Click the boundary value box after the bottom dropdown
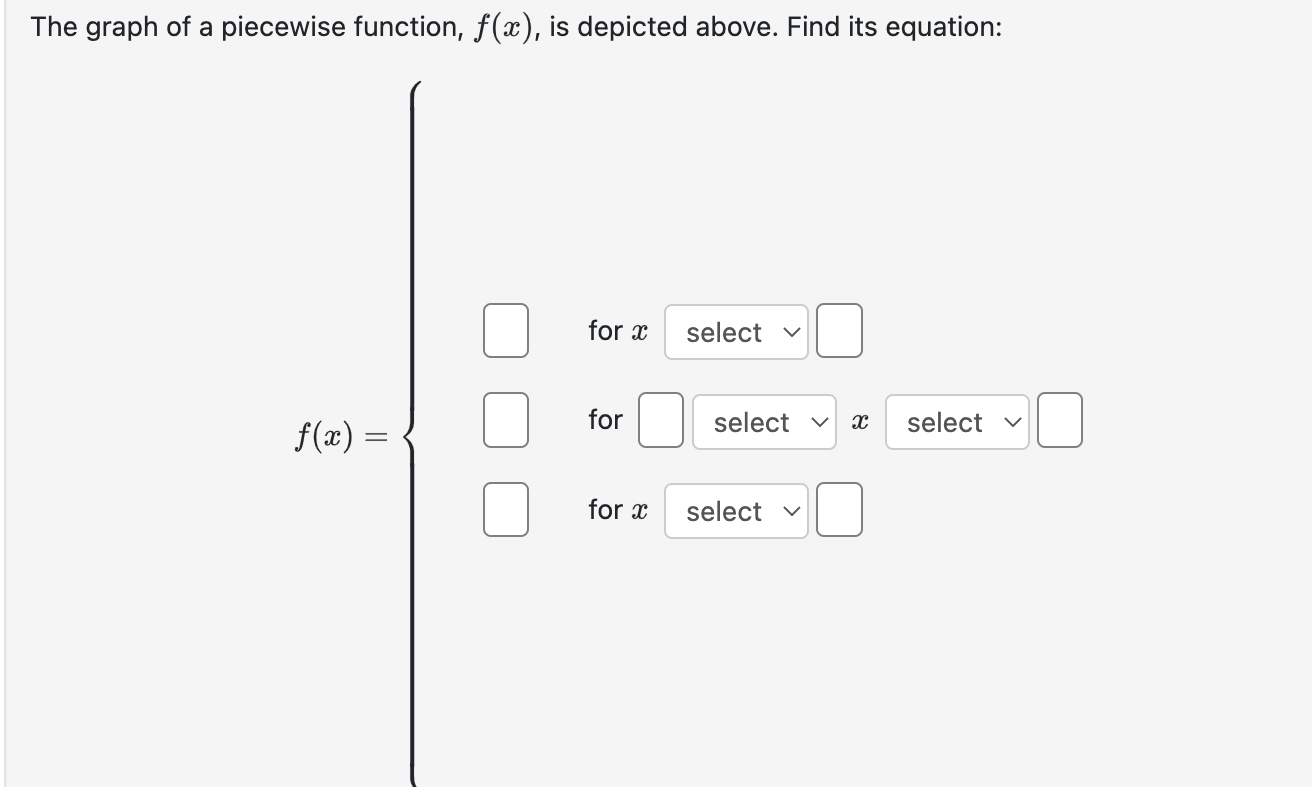Image resolution: width=1312 pixels, height=802 pixels. click(839, 510)
